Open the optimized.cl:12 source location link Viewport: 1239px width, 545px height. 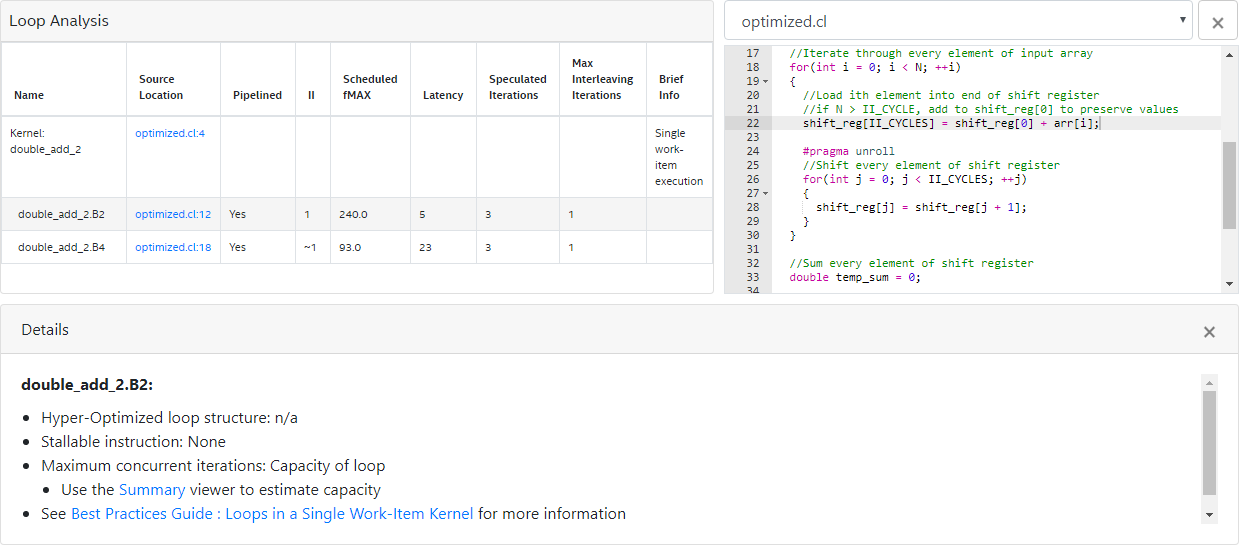[173, 214]
